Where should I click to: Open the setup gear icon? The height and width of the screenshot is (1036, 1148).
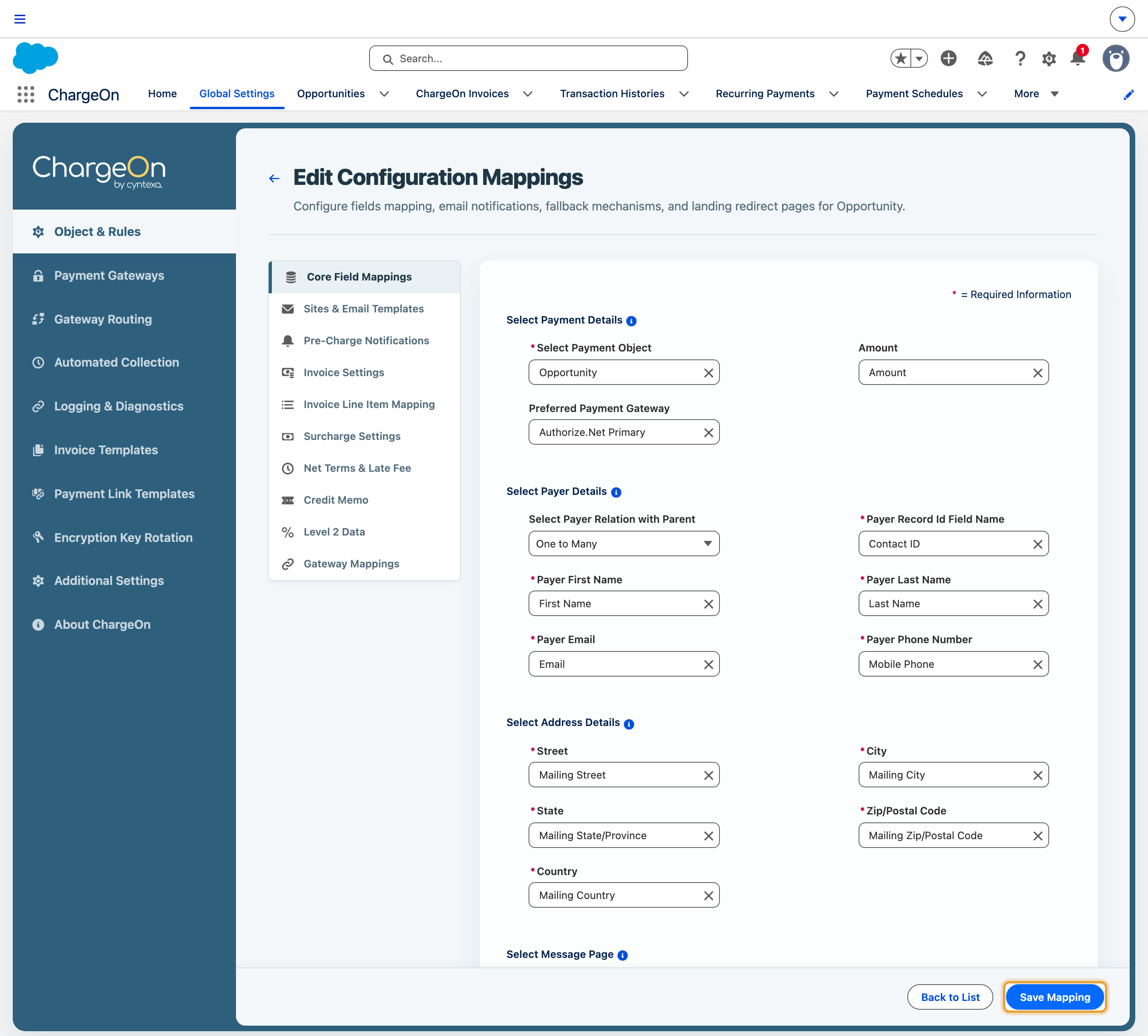point(1049,58)
